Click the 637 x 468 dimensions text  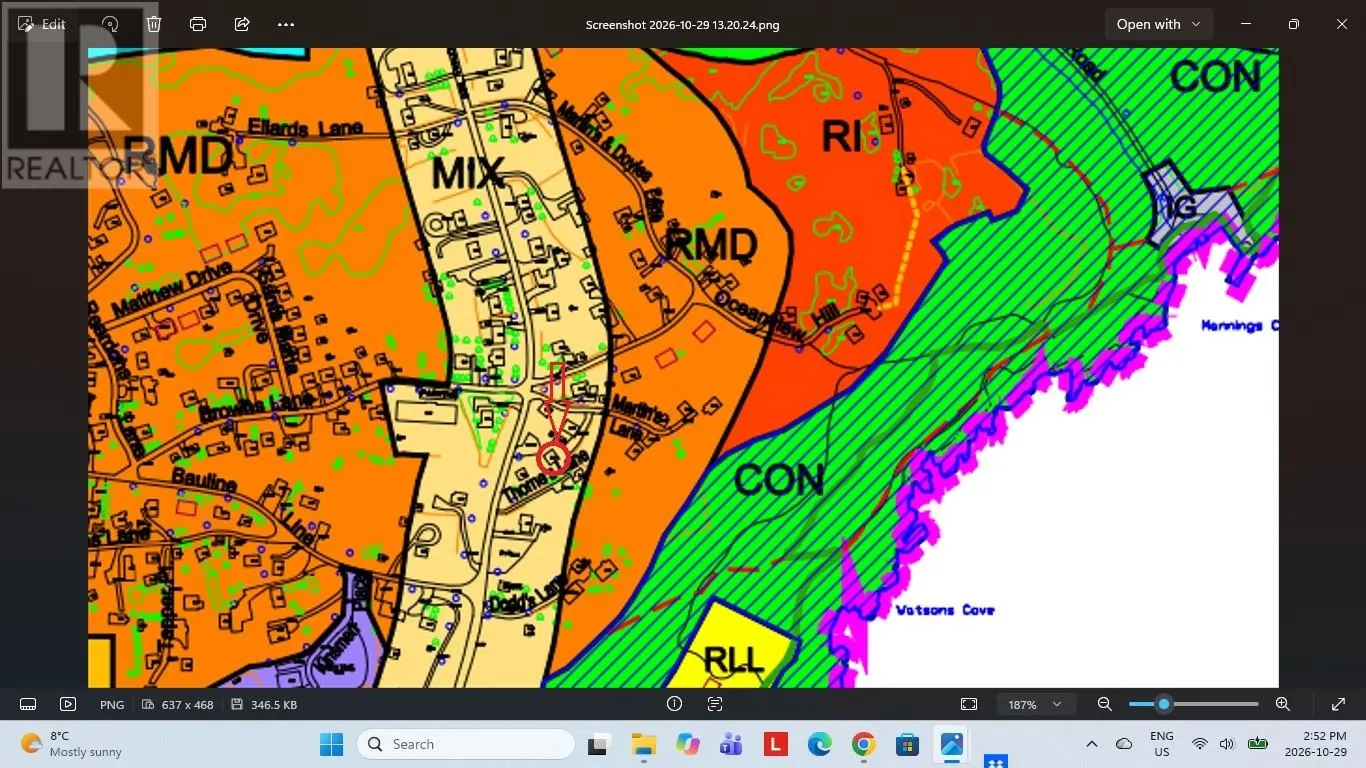[x=187, y=705]
